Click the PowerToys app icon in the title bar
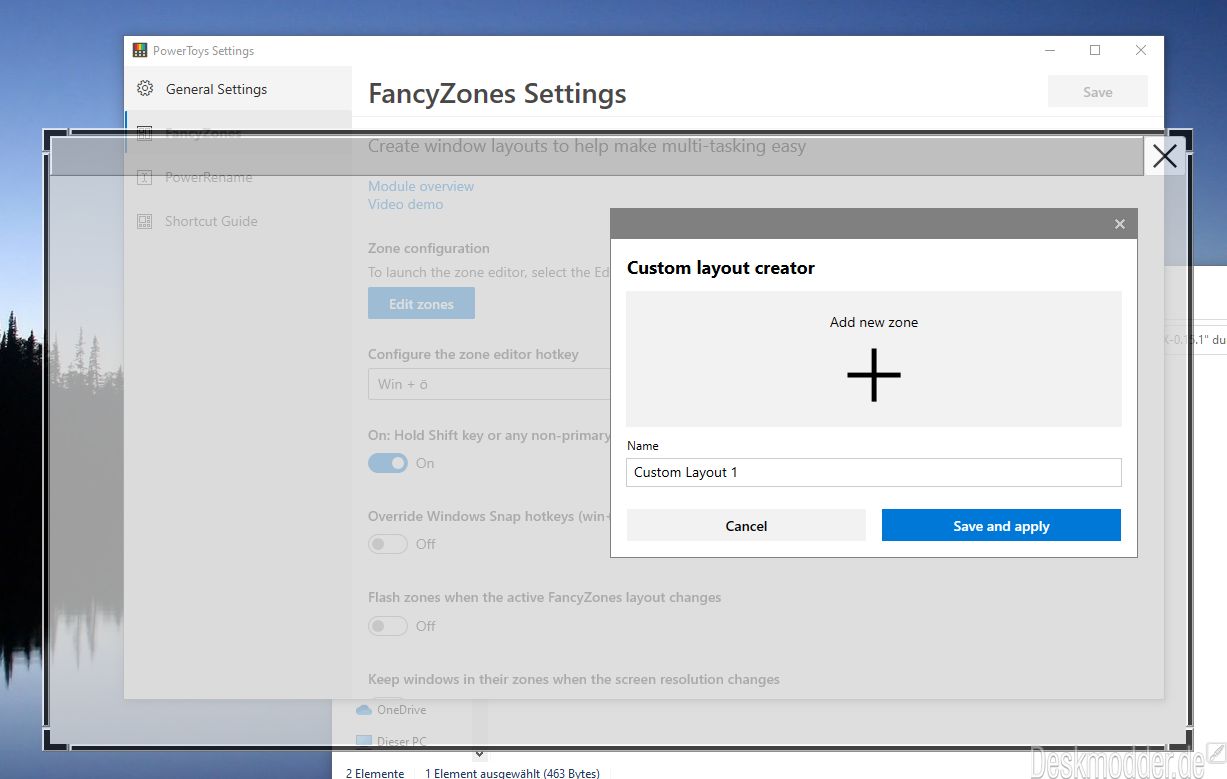The width and height of the screenshot is (1227, 779). pos(140,50)
